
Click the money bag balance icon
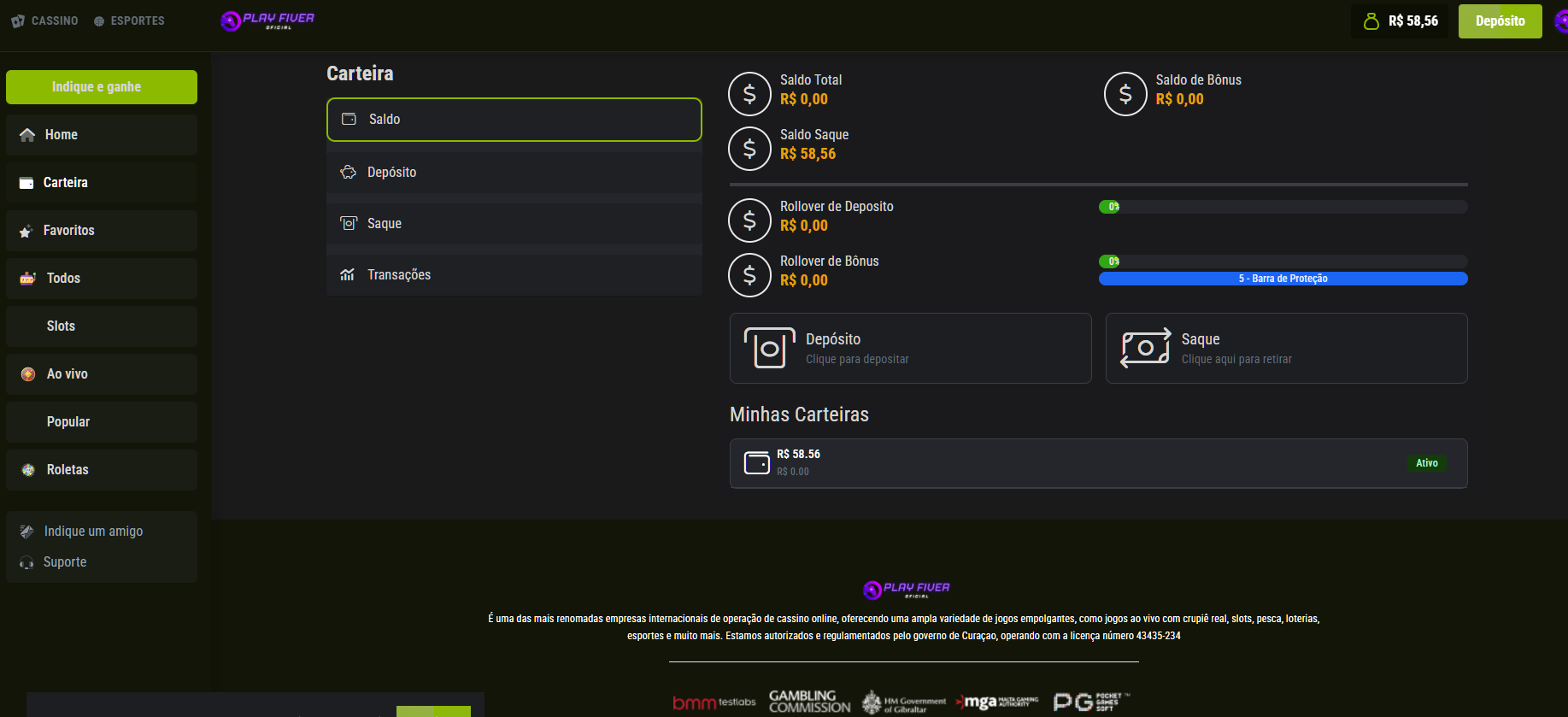pos(1371,21)
